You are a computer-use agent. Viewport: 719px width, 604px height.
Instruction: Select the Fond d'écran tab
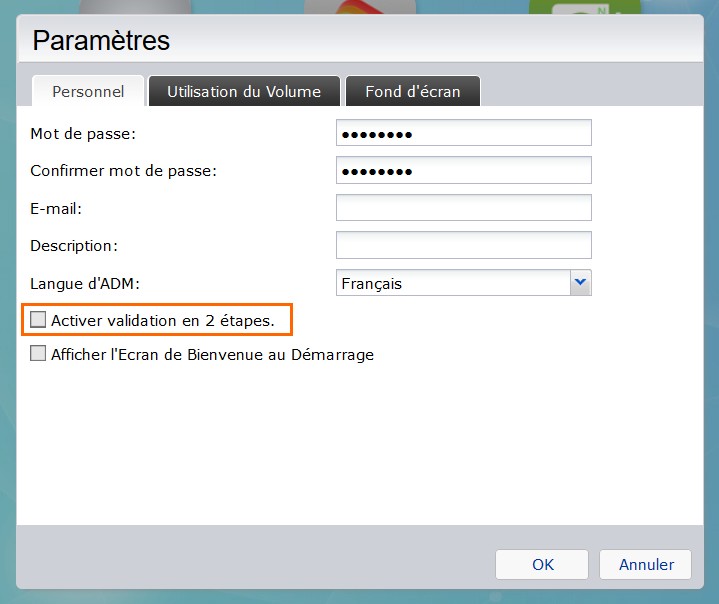pyautogui.click(x=413, y=91)
